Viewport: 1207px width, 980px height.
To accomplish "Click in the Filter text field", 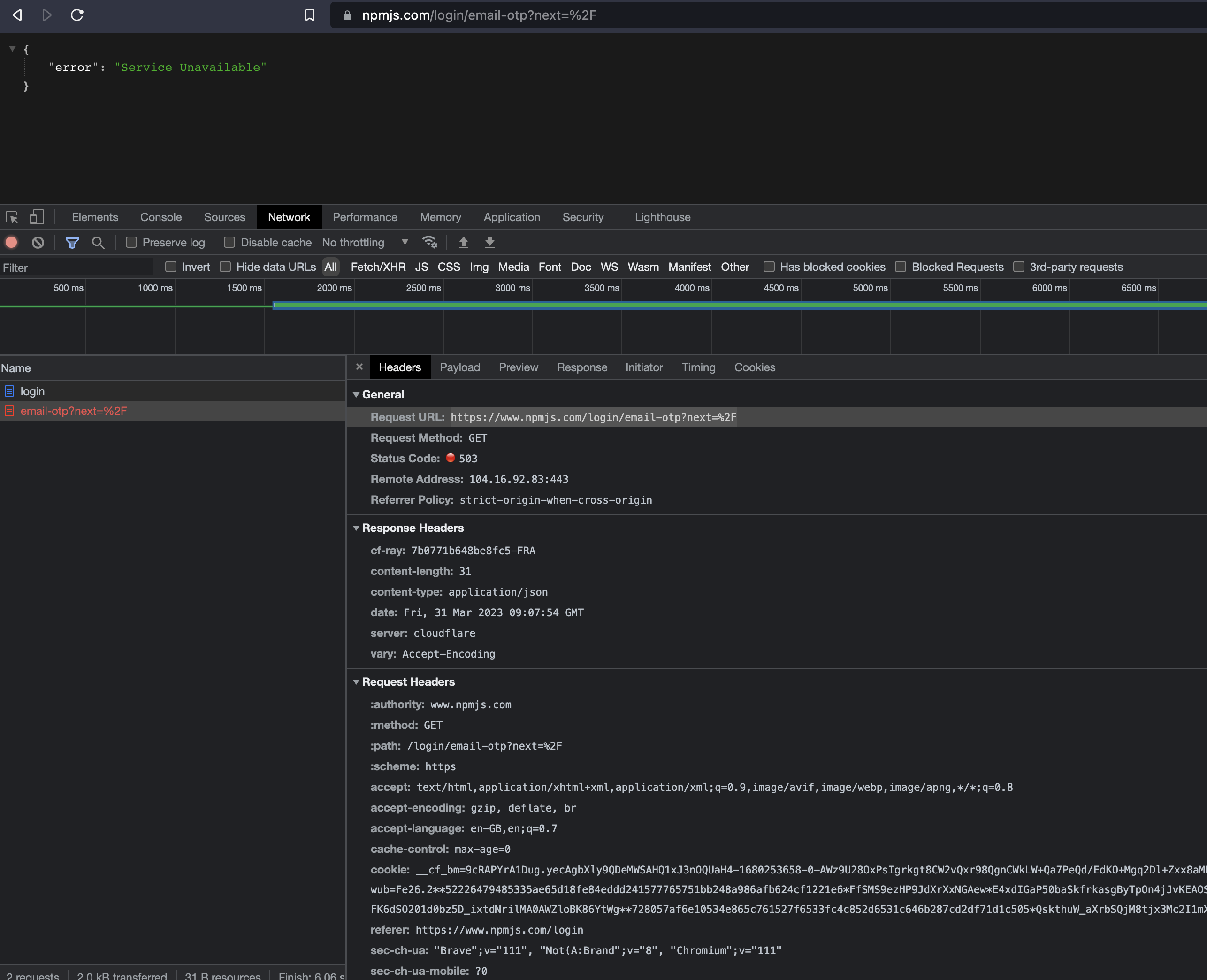I will click(76, 268).
